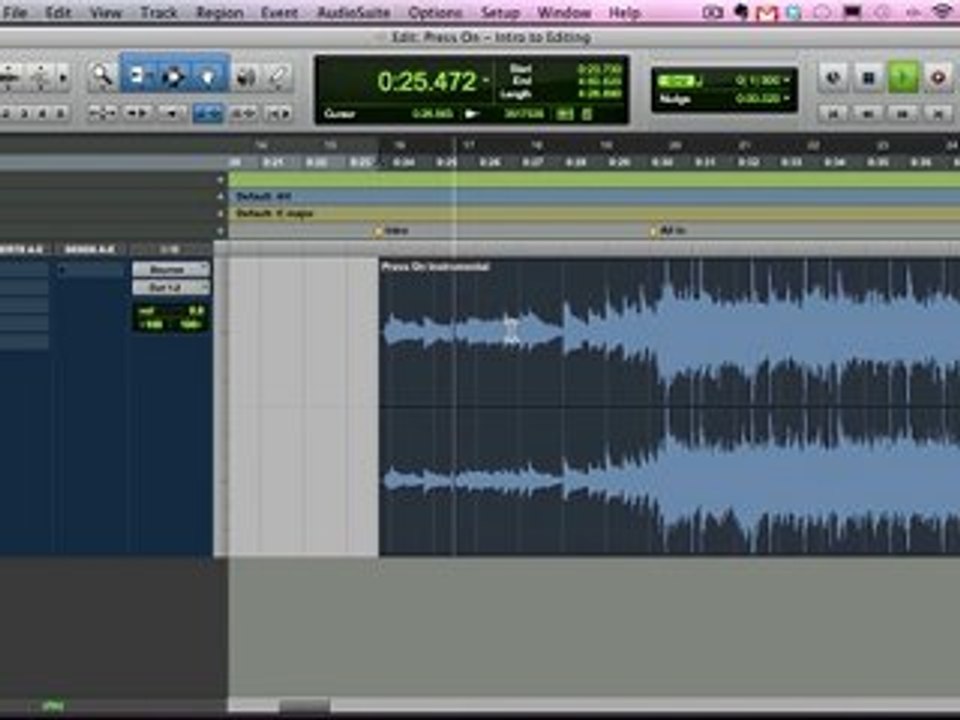Open the Track menu
Image resolution: width=960 pixels, height=720 pixels.
pos(159,12)
